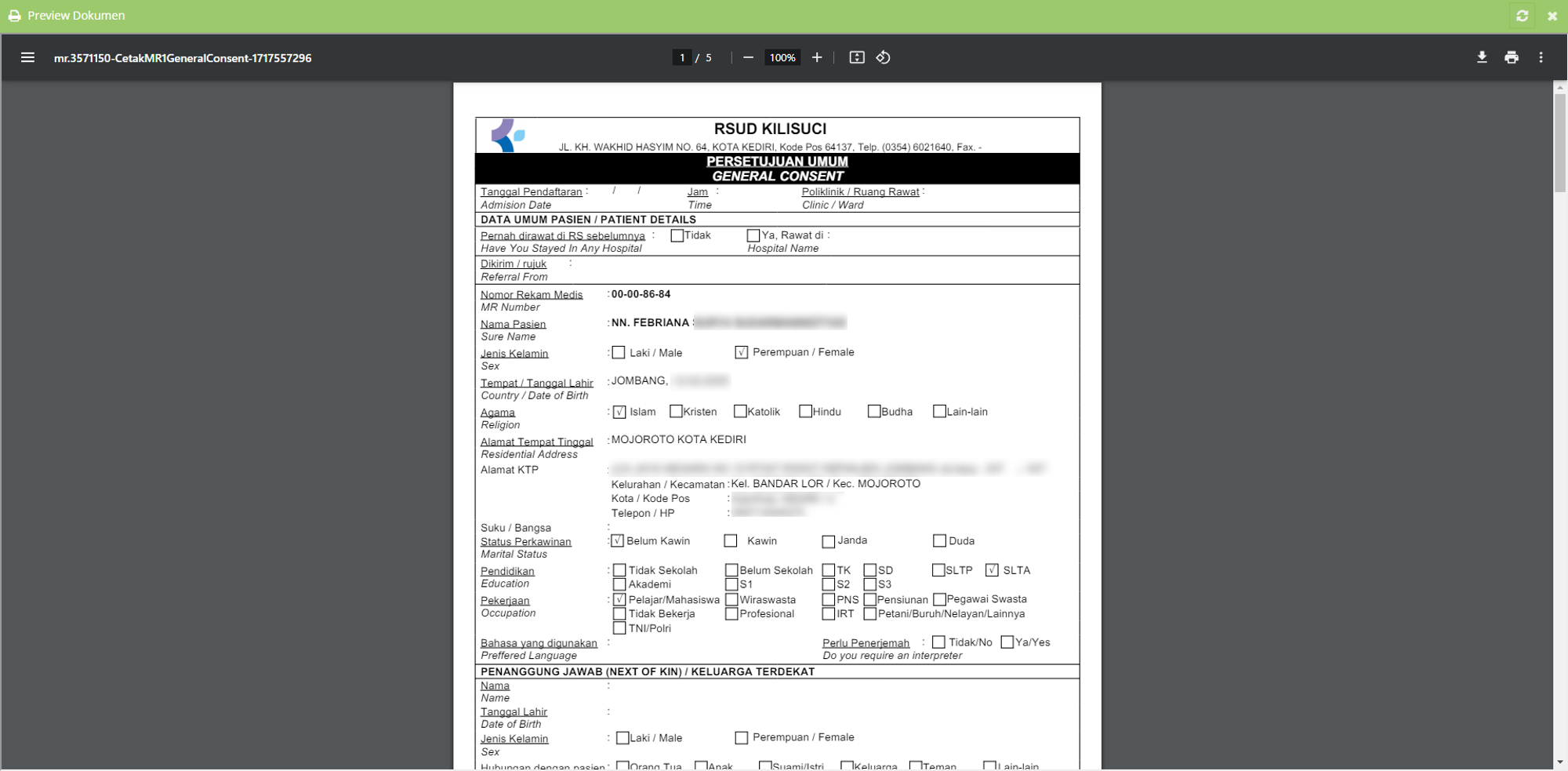The image size is (1568, 771).
Task: Click the MR number 00-00-86-84
Action: click(x=641, y=294)
